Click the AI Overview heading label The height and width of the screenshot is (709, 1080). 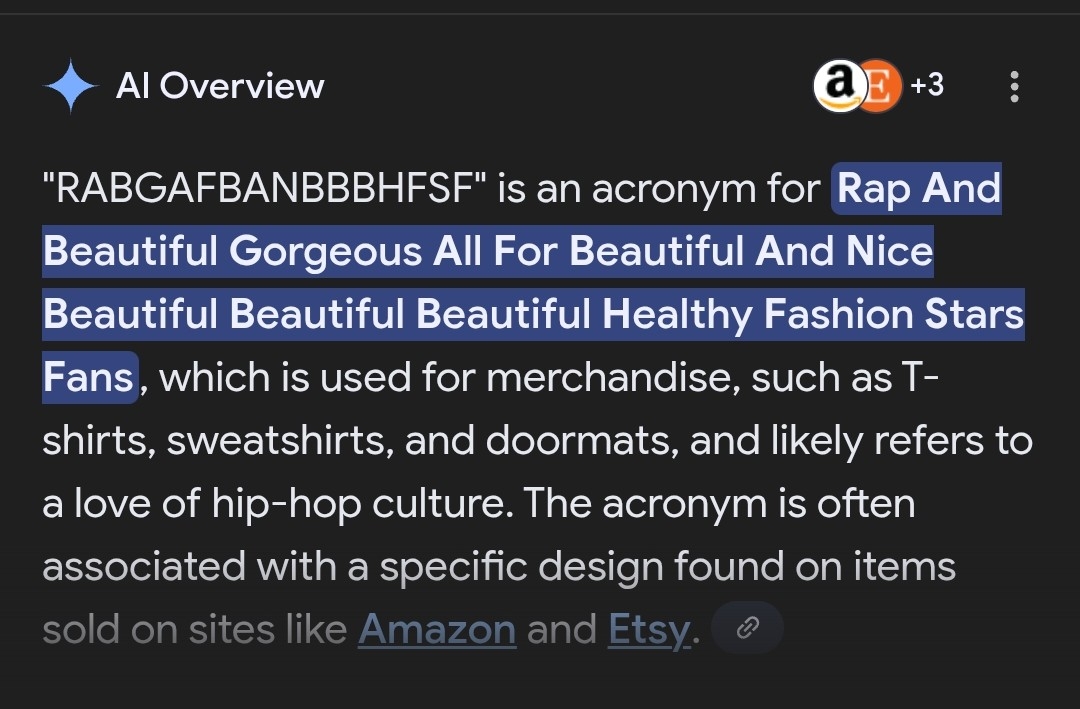220,86
